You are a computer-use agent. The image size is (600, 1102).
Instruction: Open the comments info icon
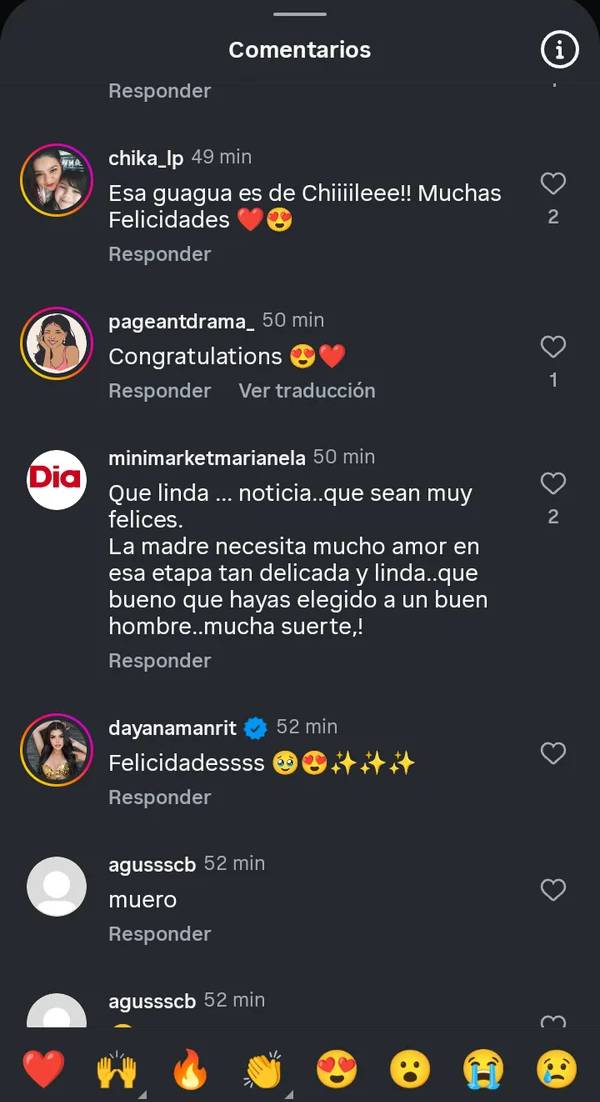click(x=559, y=49)
